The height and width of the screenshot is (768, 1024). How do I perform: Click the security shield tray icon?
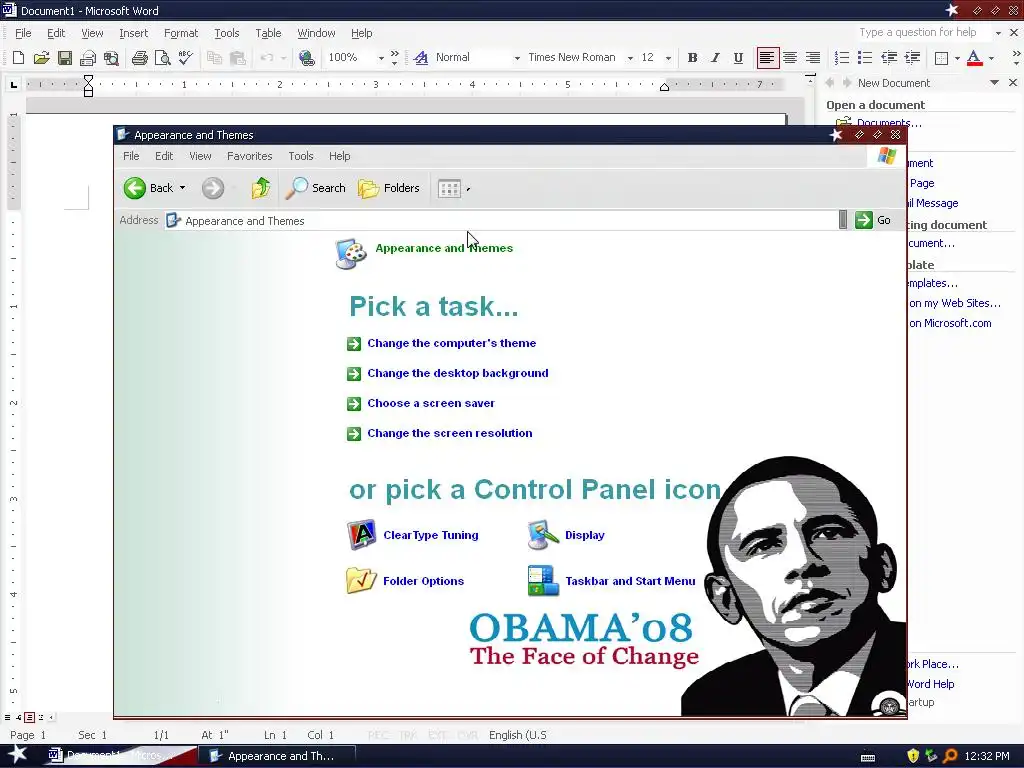913,756
